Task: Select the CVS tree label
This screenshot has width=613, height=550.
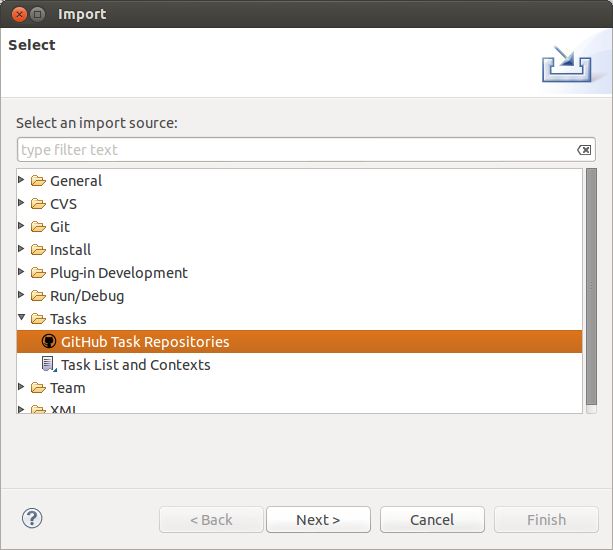Action: point(63,204)
